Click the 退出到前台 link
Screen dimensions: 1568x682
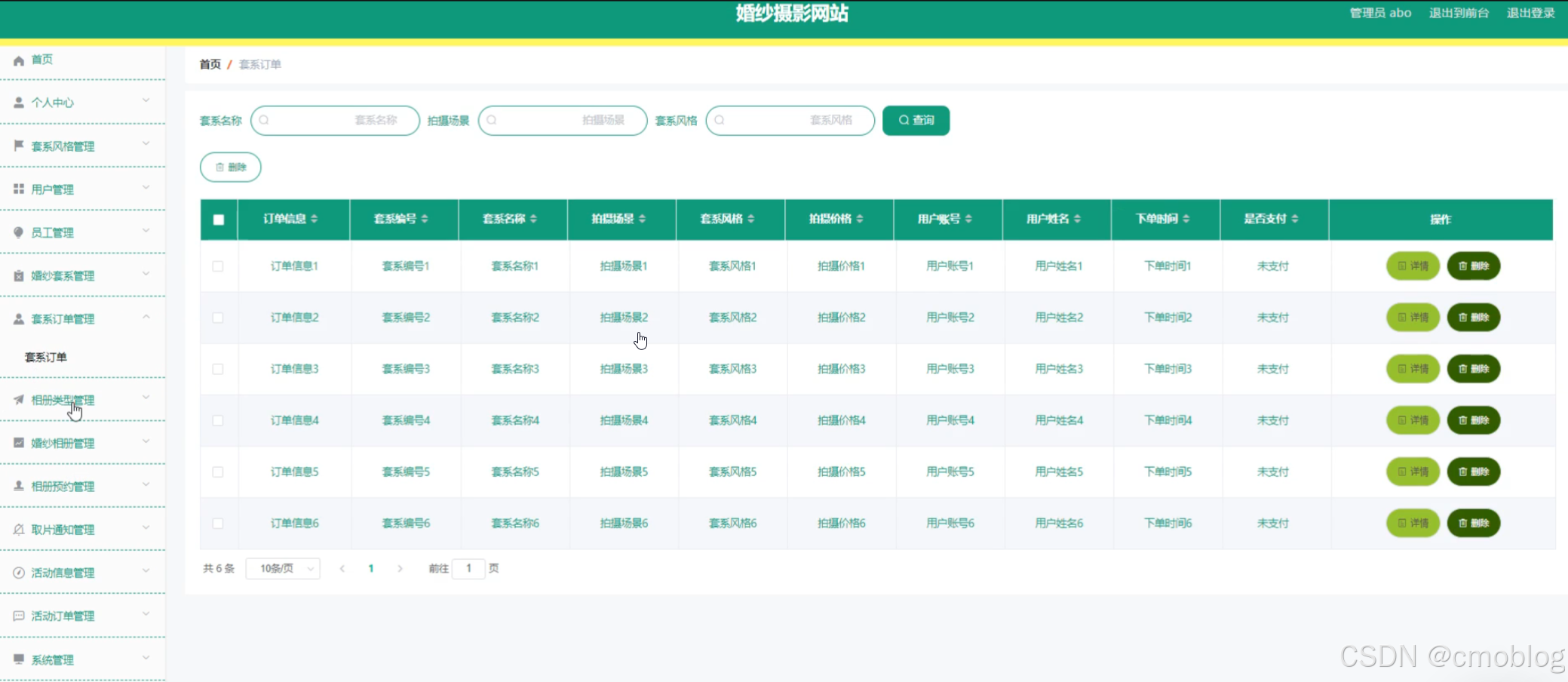click(x=1459, y=13)
